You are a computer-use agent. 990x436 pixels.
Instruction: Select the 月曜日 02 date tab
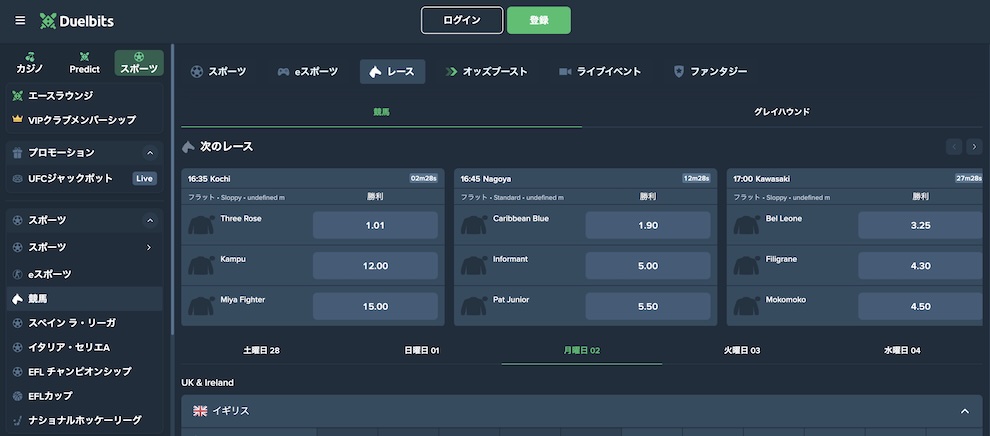(x=581, y=350)
